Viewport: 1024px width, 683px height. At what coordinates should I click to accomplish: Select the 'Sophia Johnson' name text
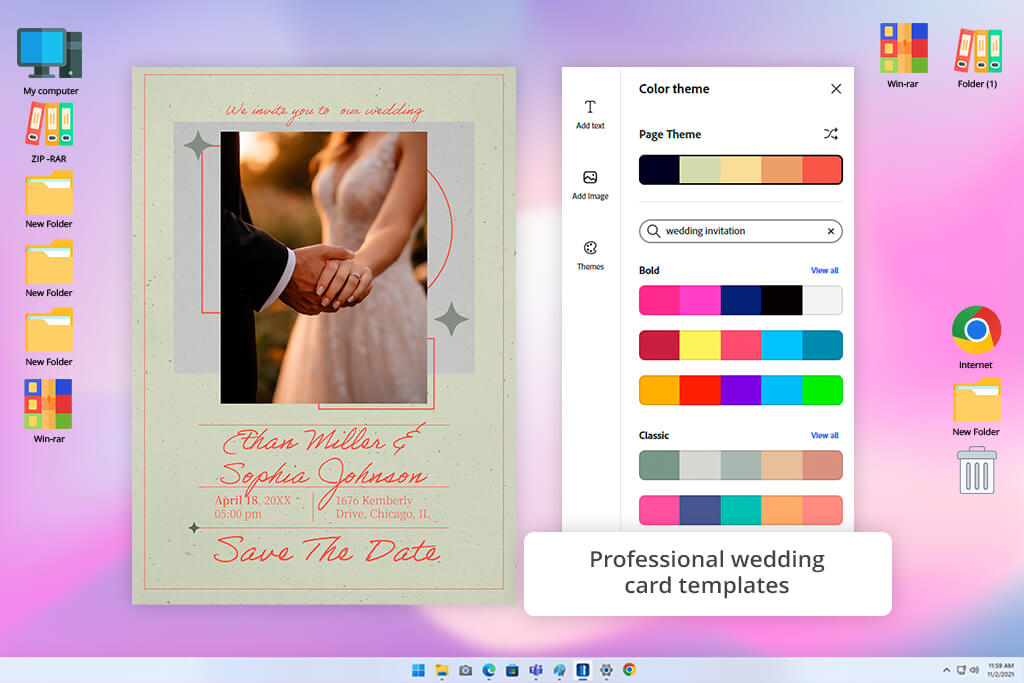click(324, 475)
